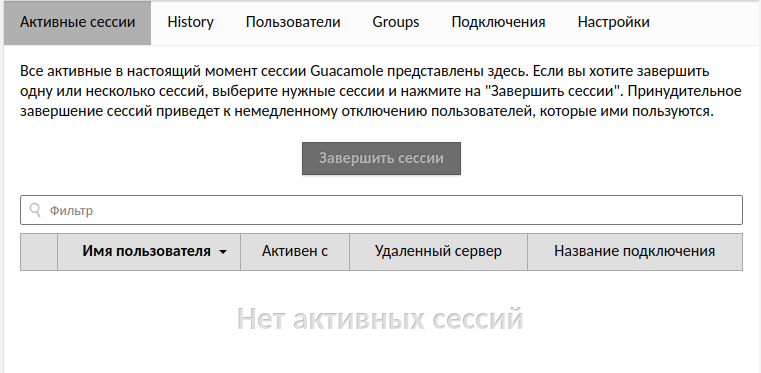Select the Настройки tab

[613, 22]
